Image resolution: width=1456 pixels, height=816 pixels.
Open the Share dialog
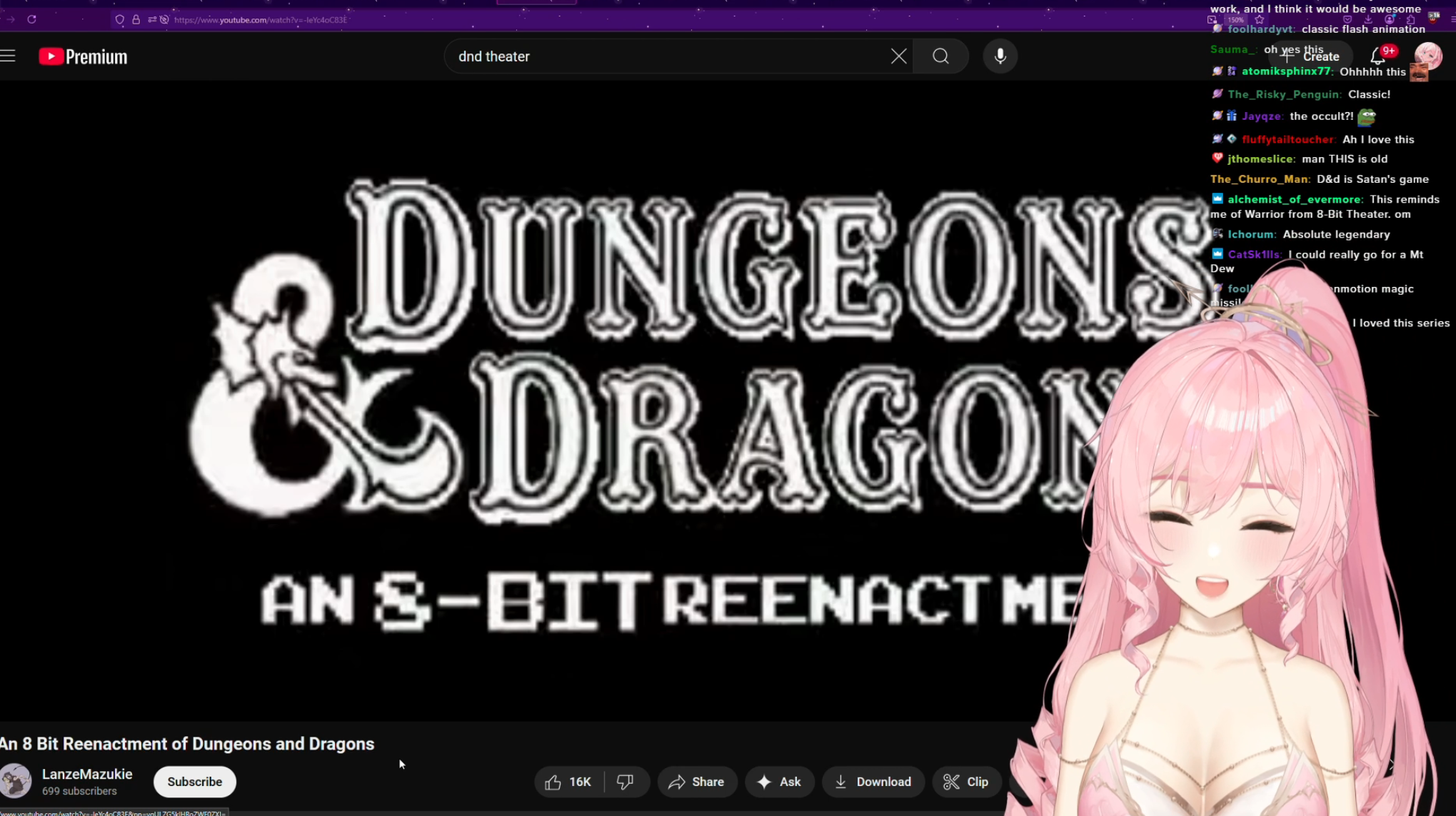[696, 782]
